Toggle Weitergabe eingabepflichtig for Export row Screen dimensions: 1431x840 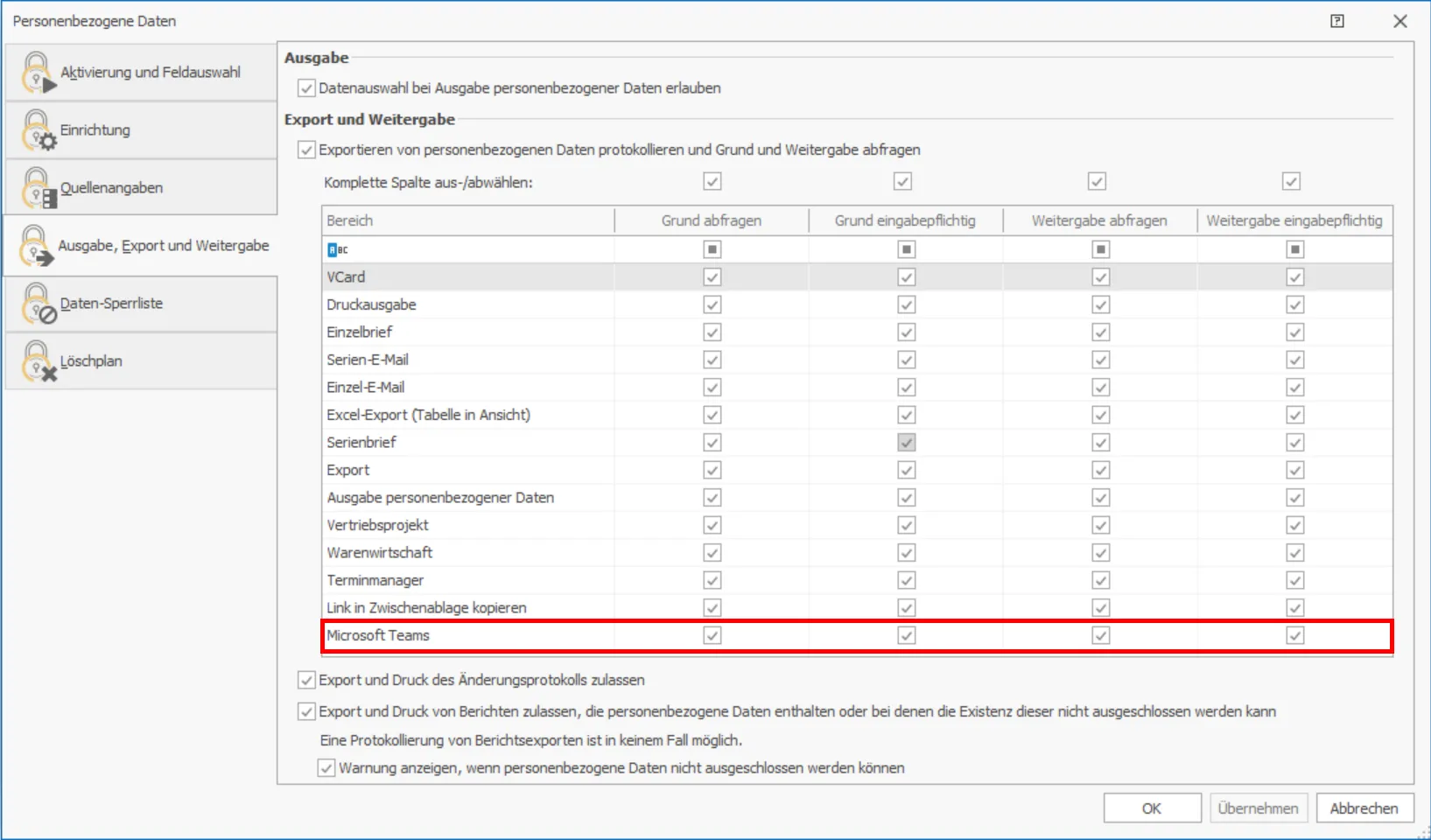[1295, 470]
